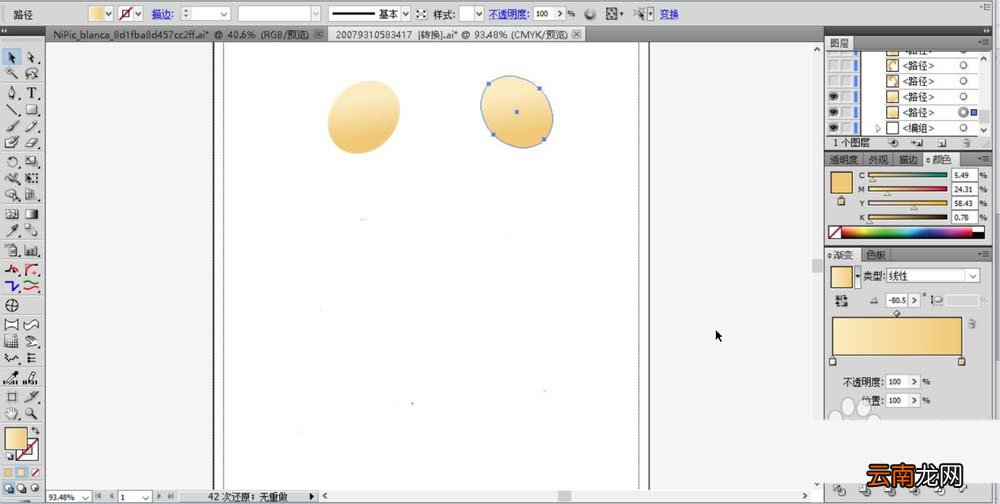
Task: Enable Draw Inside mode in toolbox
Action: pyautogui.click(x=34, y=488)
